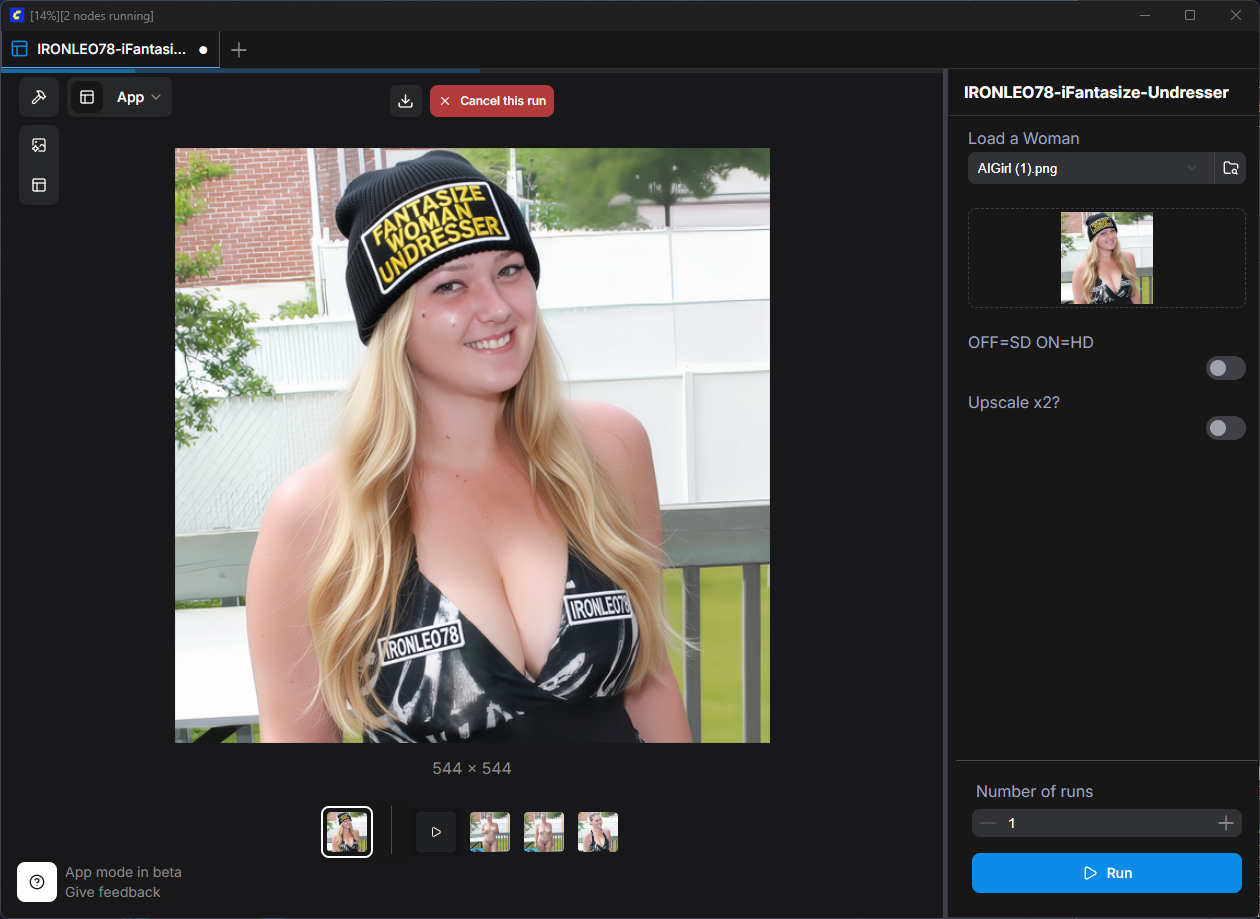
Task: Click the blue Run button
Action: point(1107,873)
